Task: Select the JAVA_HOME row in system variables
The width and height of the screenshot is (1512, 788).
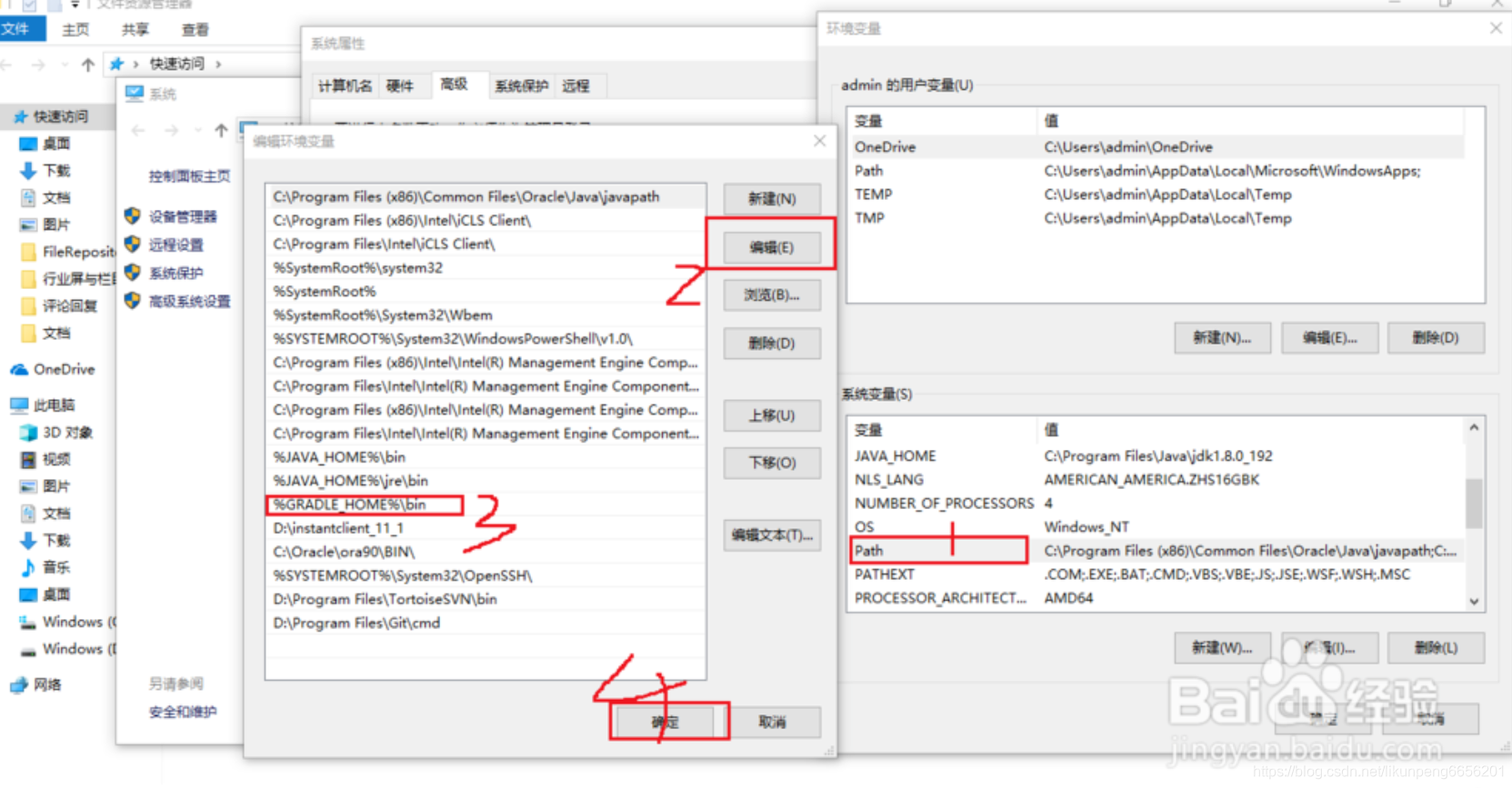Action: point(1156,456)
